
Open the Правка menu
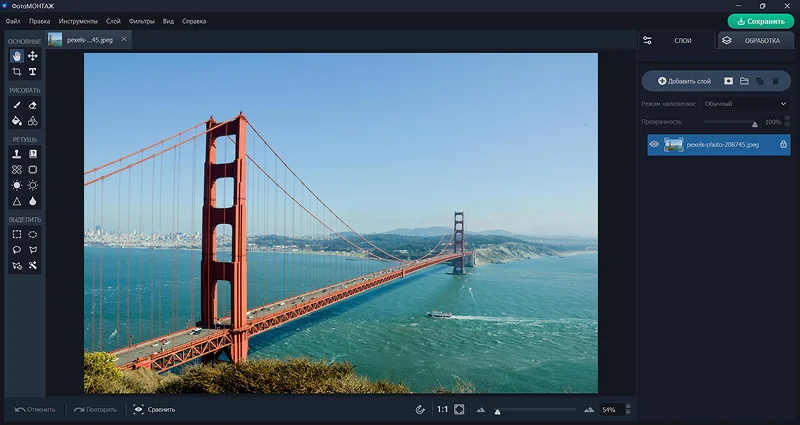[39, 21]
